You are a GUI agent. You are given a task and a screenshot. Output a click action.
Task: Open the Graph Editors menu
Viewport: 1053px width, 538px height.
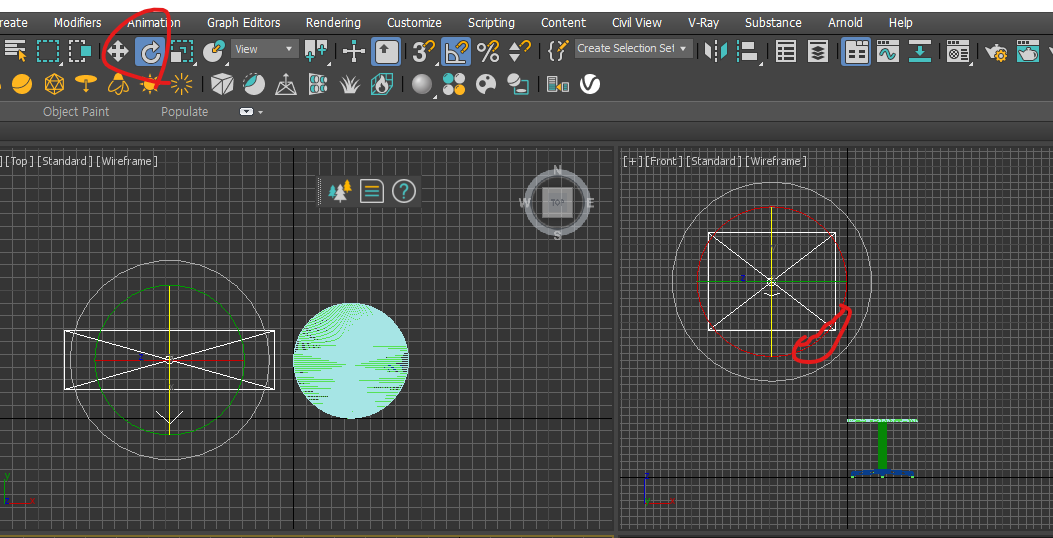click(244, 23)
